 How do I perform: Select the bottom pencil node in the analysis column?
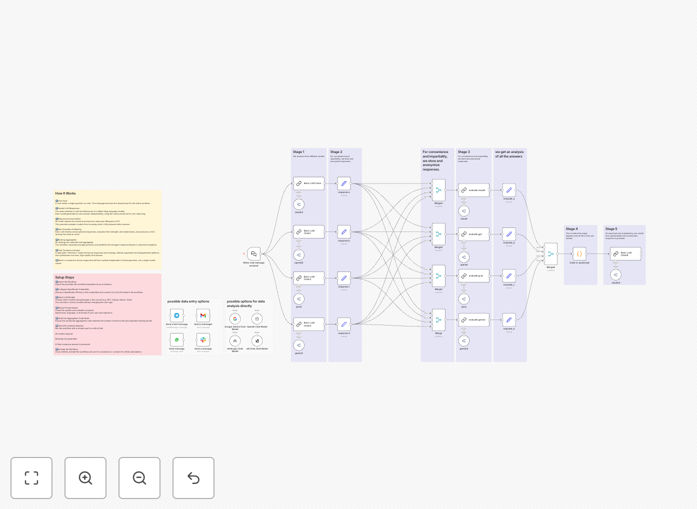[x=509, y=320]
